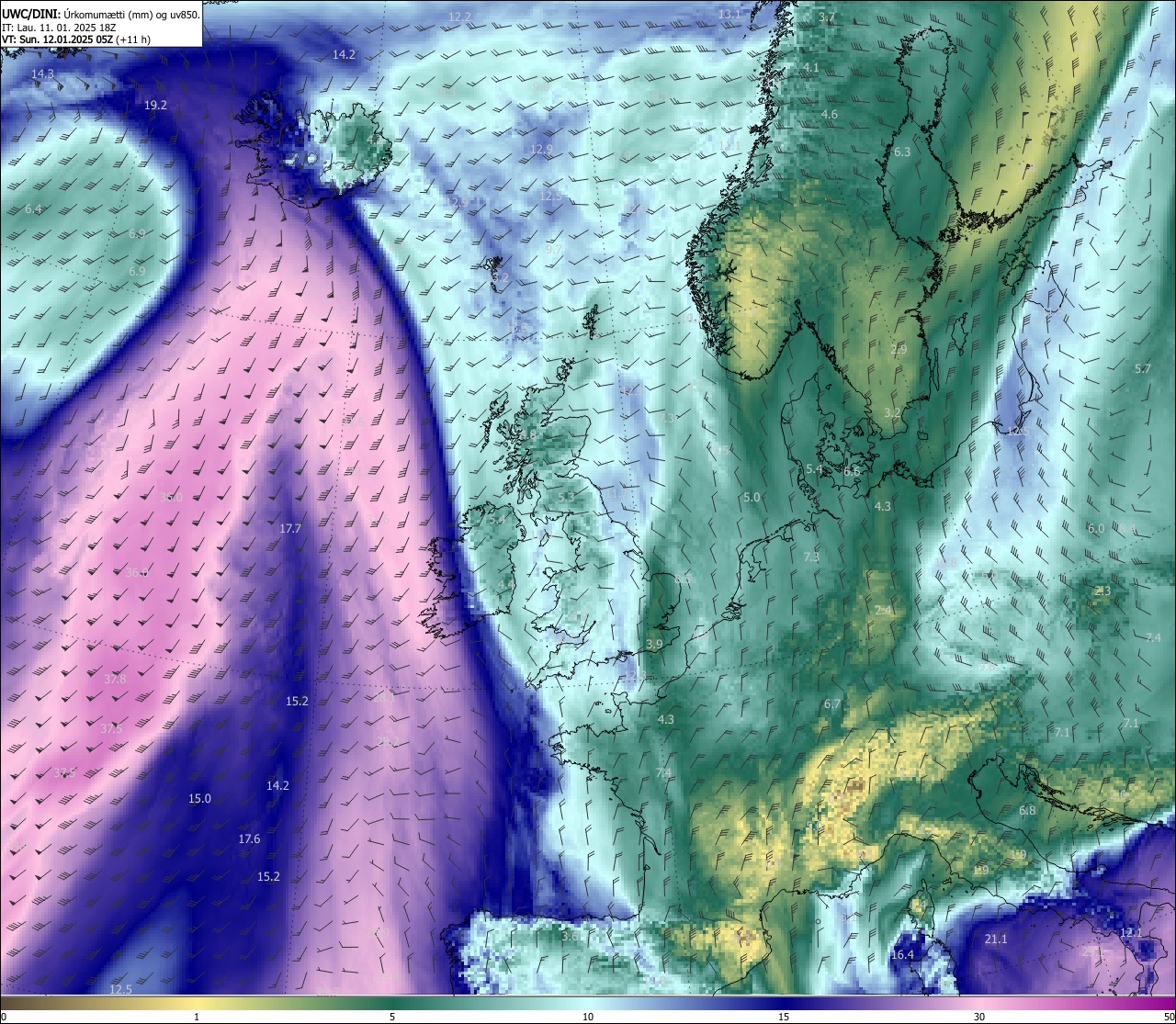Click the 6.4 value on the left edge

click(33, 208)
